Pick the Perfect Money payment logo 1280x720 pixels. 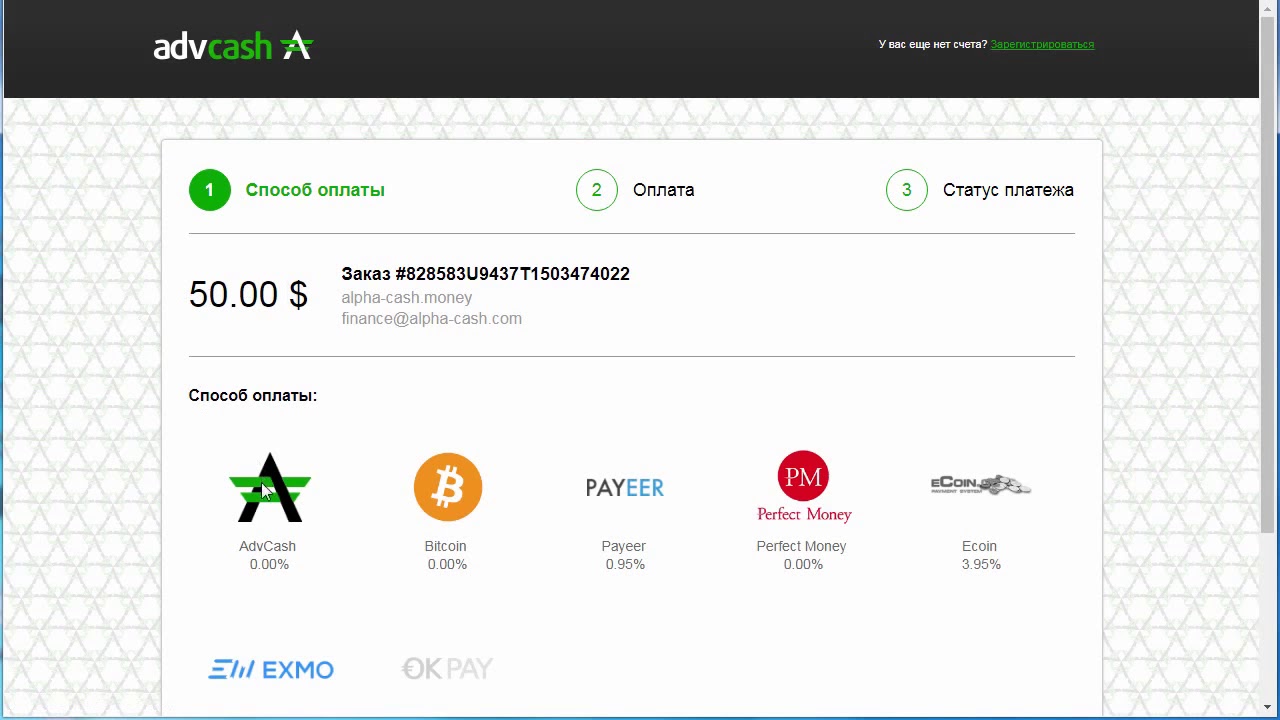(x=803, y=487)
